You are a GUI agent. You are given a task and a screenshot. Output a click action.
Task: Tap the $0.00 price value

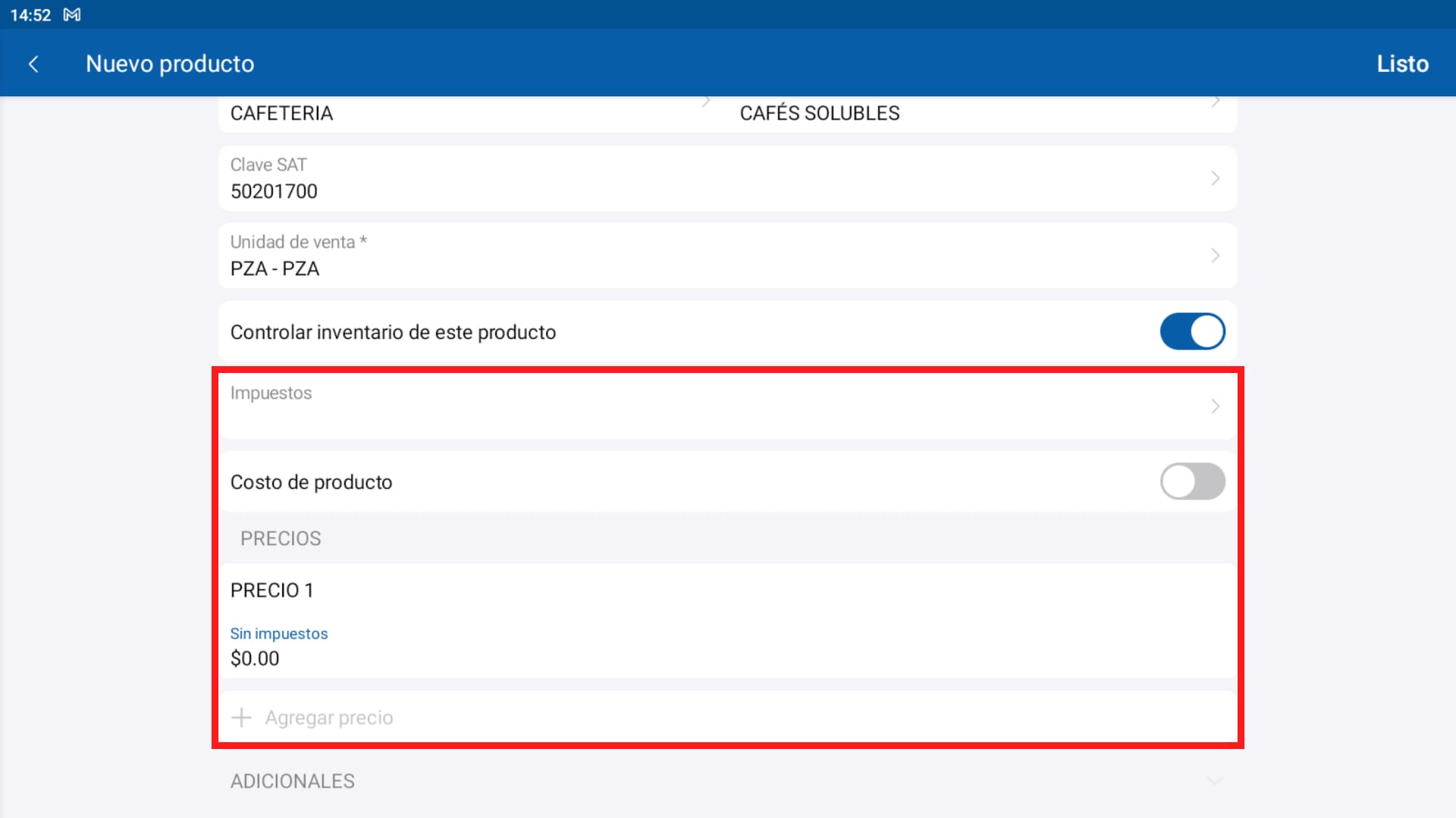255,658
